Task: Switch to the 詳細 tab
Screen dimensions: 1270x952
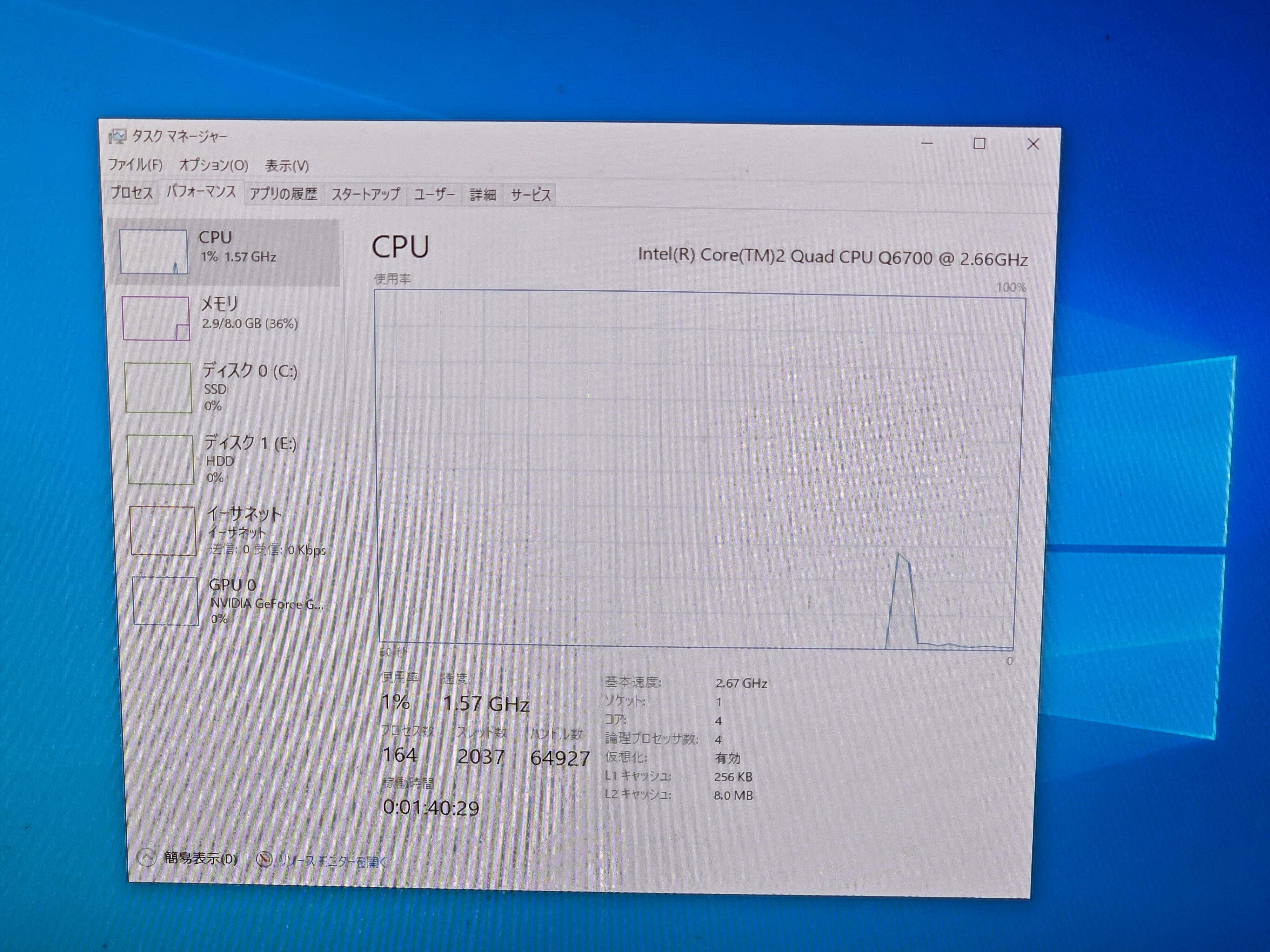Action: click(482, 195)
